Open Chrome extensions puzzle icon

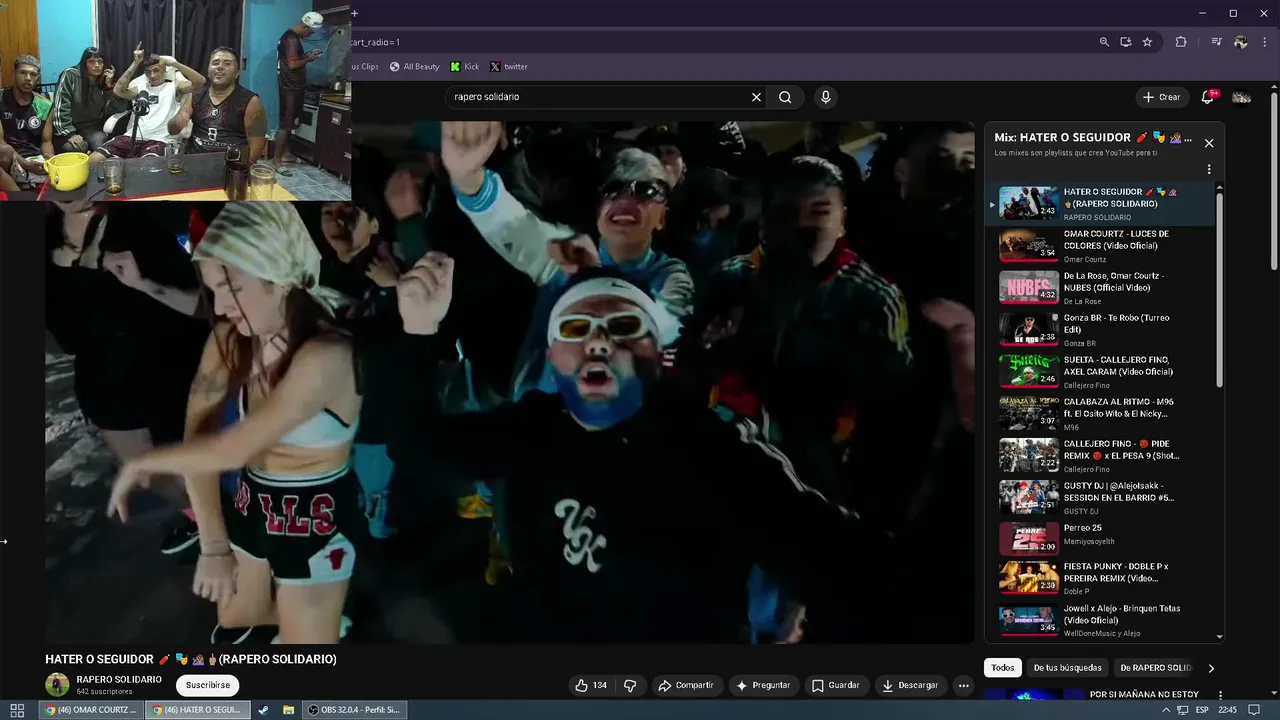1181,42
